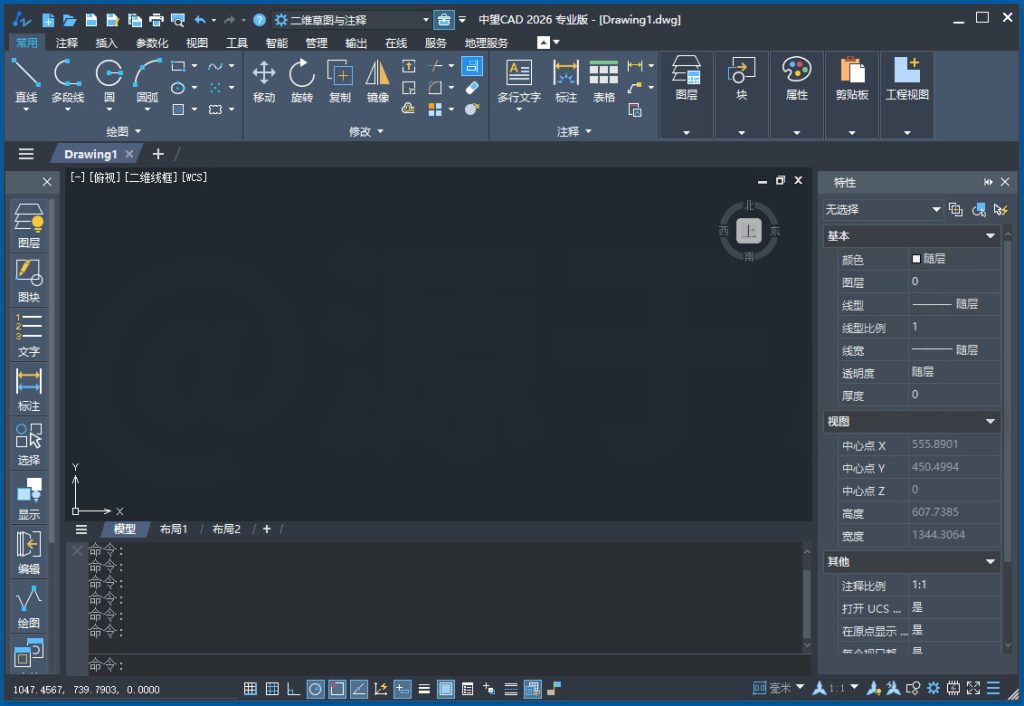Collapse the 基本 properties section

click(990, 236)
